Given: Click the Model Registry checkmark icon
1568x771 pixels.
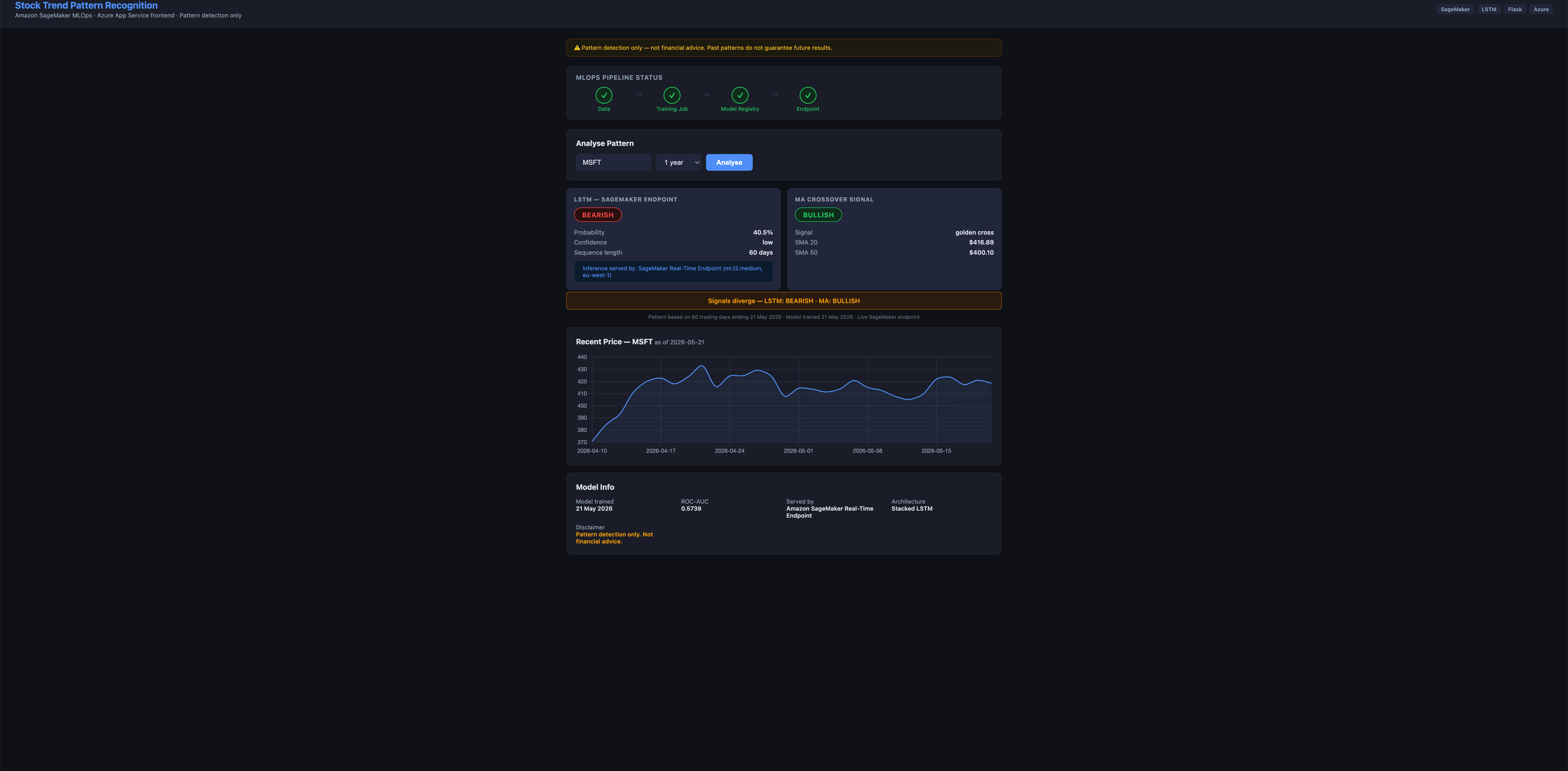Looking at the screenshot, I should click(740, 95).
